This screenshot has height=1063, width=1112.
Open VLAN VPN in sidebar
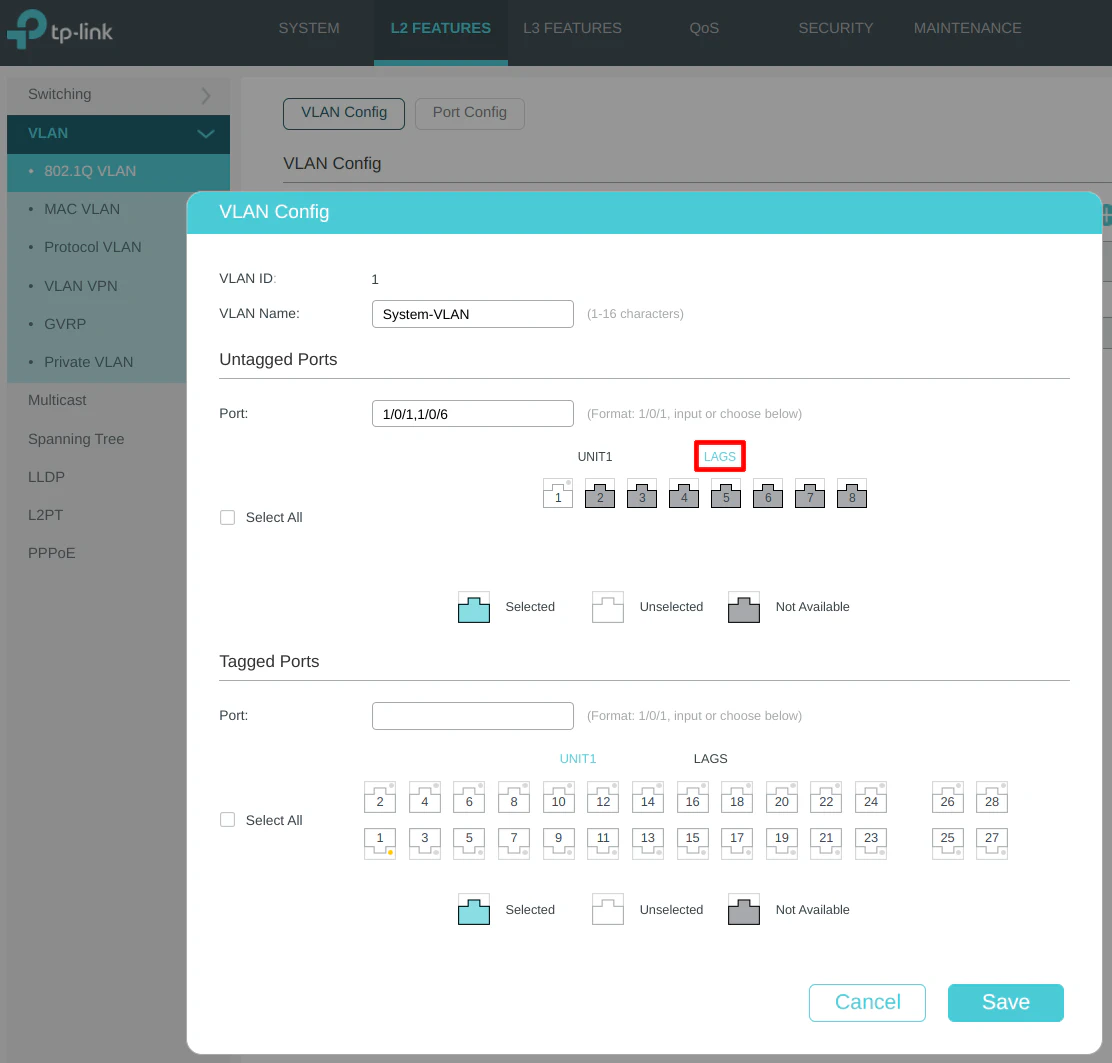(x=80, y=286)
